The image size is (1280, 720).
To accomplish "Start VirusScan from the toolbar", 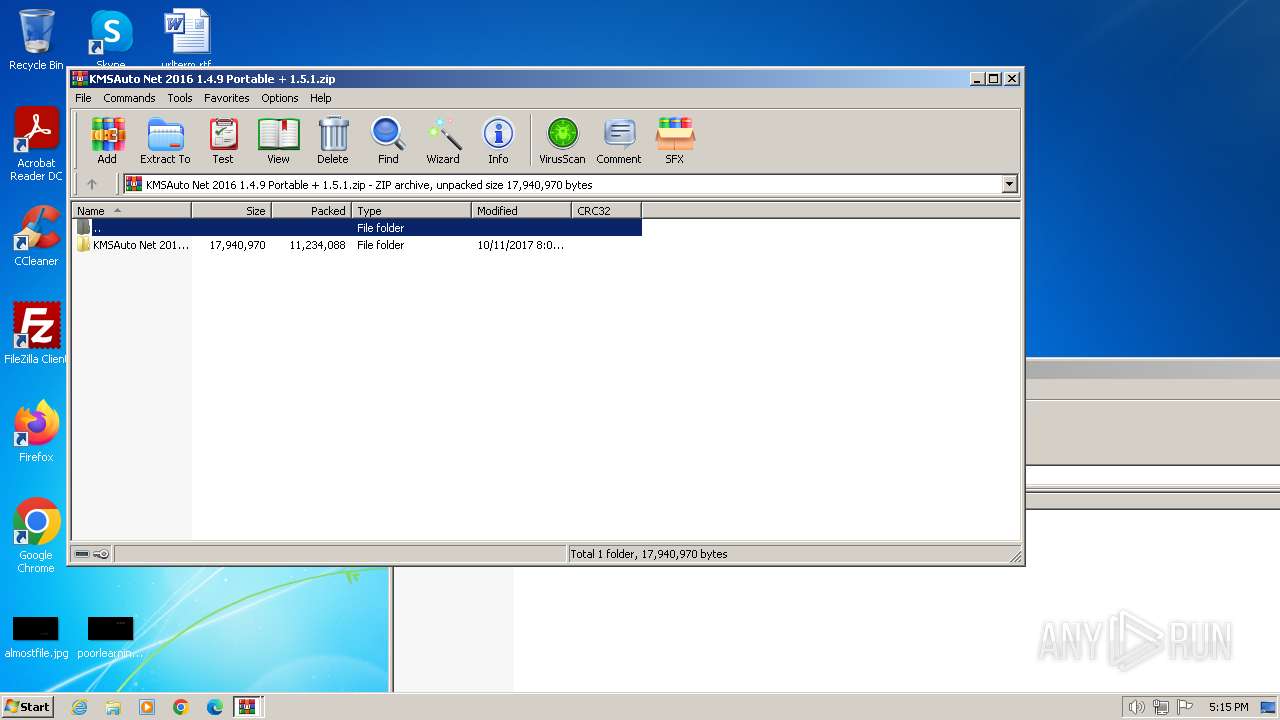I will click(562, 140).
